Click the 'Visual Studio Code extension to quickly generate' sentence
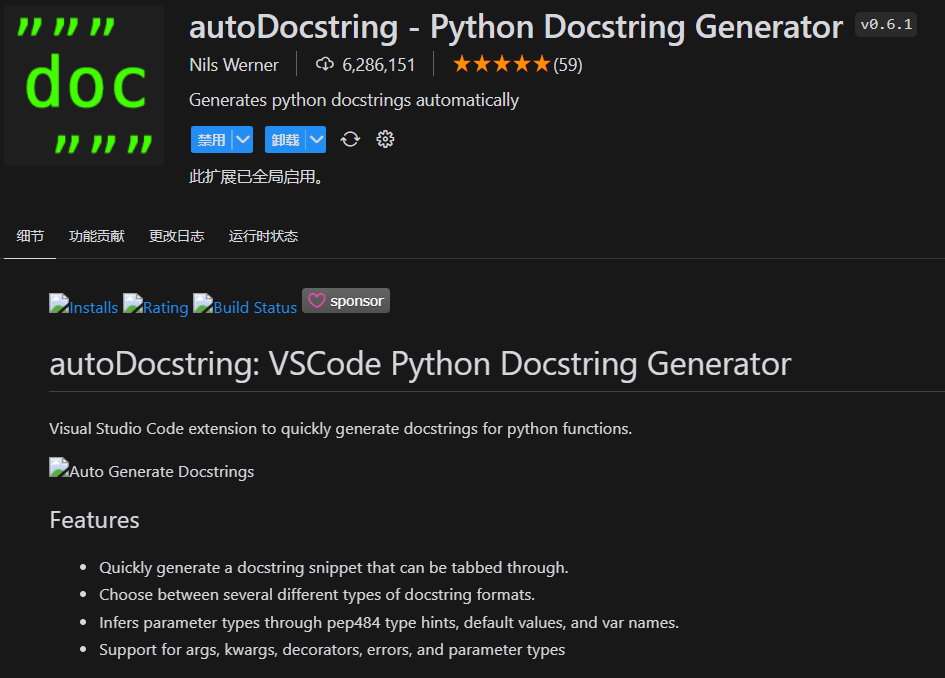The height and width of the screenshot is (678, 945). (x=341, y=428)
